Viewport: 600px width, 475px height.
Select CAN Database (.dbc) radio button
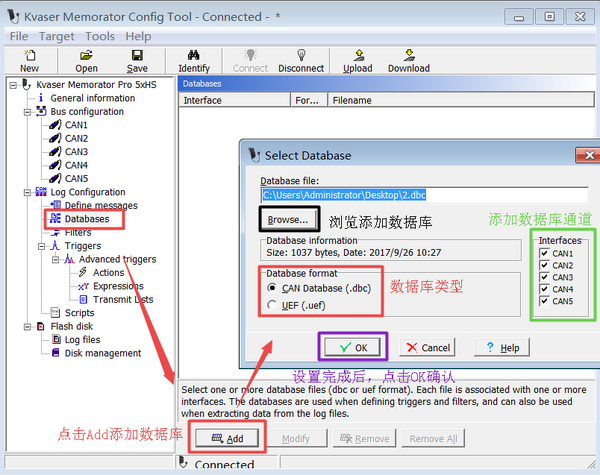(272, 288)
